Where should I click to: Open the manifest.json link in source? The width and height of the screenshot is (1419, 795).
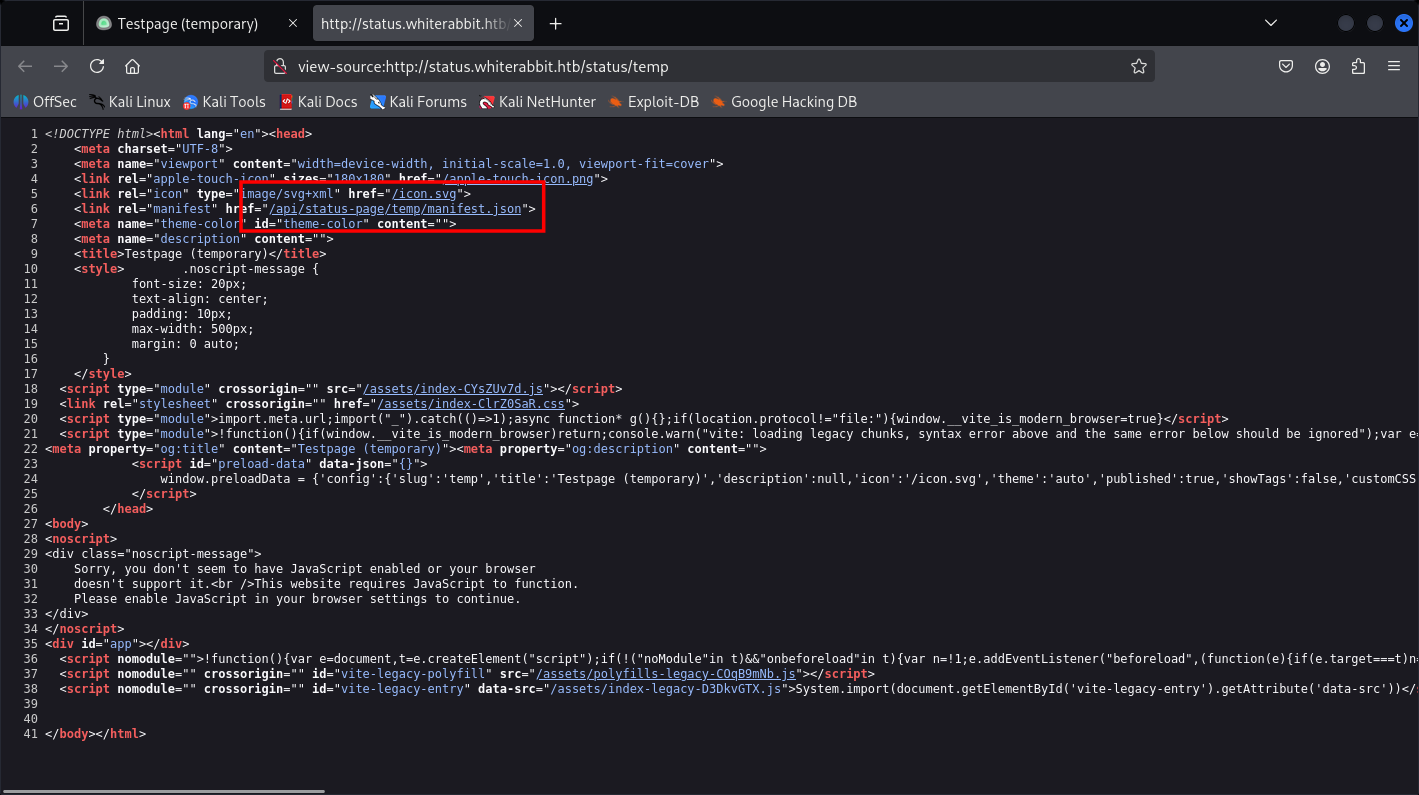click(x=395, y=209)
